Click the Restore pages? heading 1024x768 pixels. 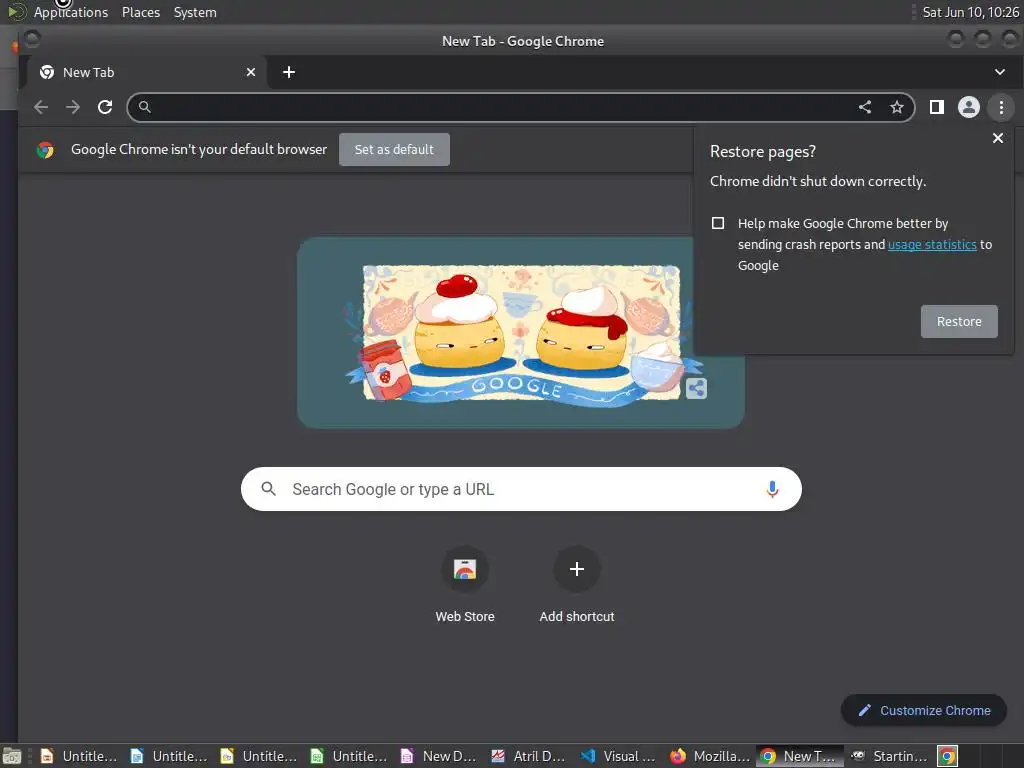tap(763, 152)
